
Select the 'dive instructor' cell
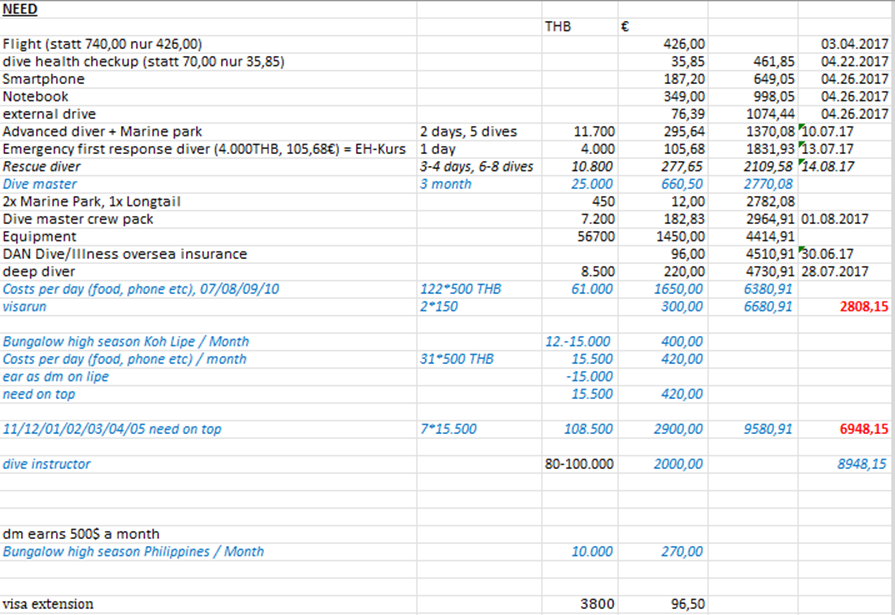[47, 464]
